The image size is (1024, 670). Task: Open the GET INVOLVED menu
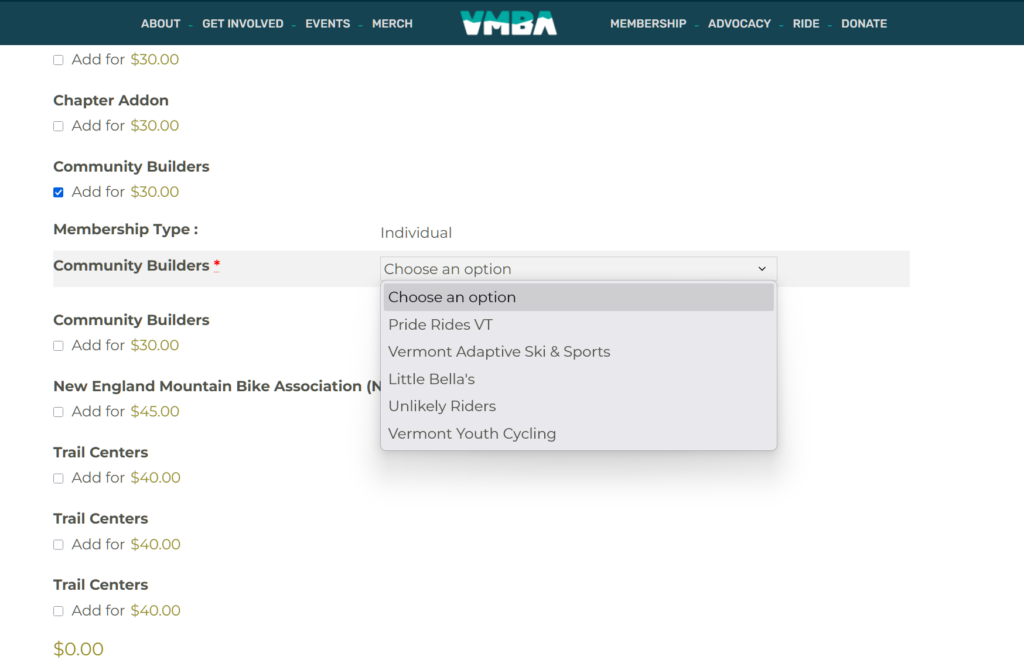click(x=242, y=24)
